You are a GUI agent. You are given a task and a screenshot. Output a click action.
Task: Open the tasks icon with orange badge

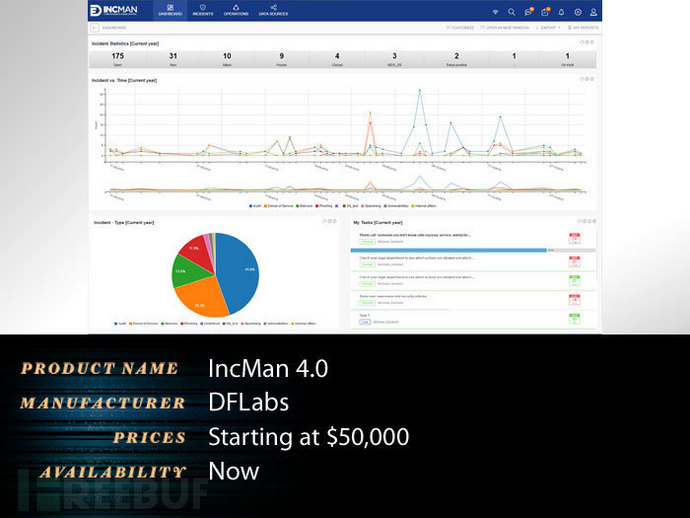545,12
